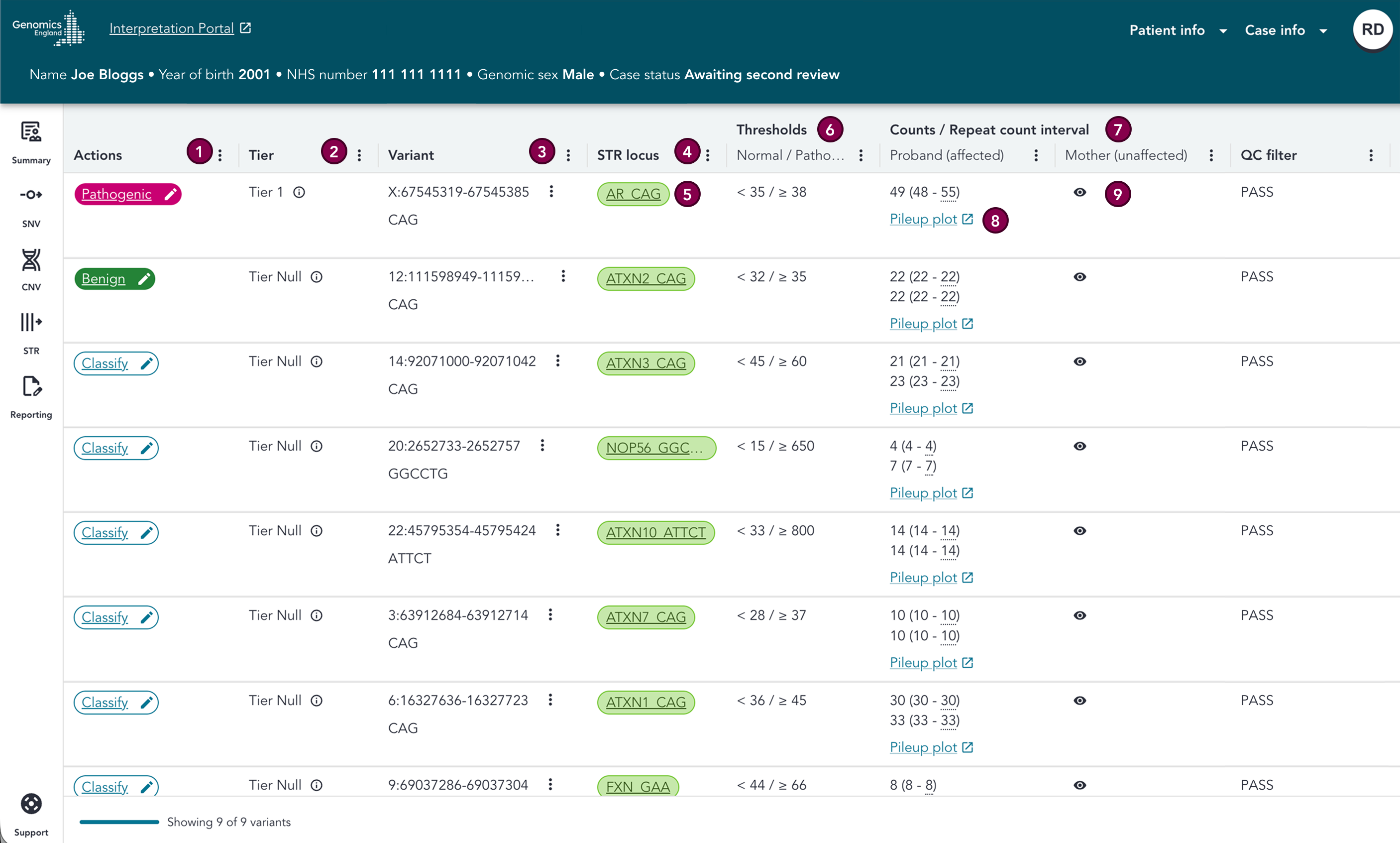Click the ATXN10_ATTCT locus chip
The image size is (1400, 843).
pyautogui.click(x=655, y=533)
